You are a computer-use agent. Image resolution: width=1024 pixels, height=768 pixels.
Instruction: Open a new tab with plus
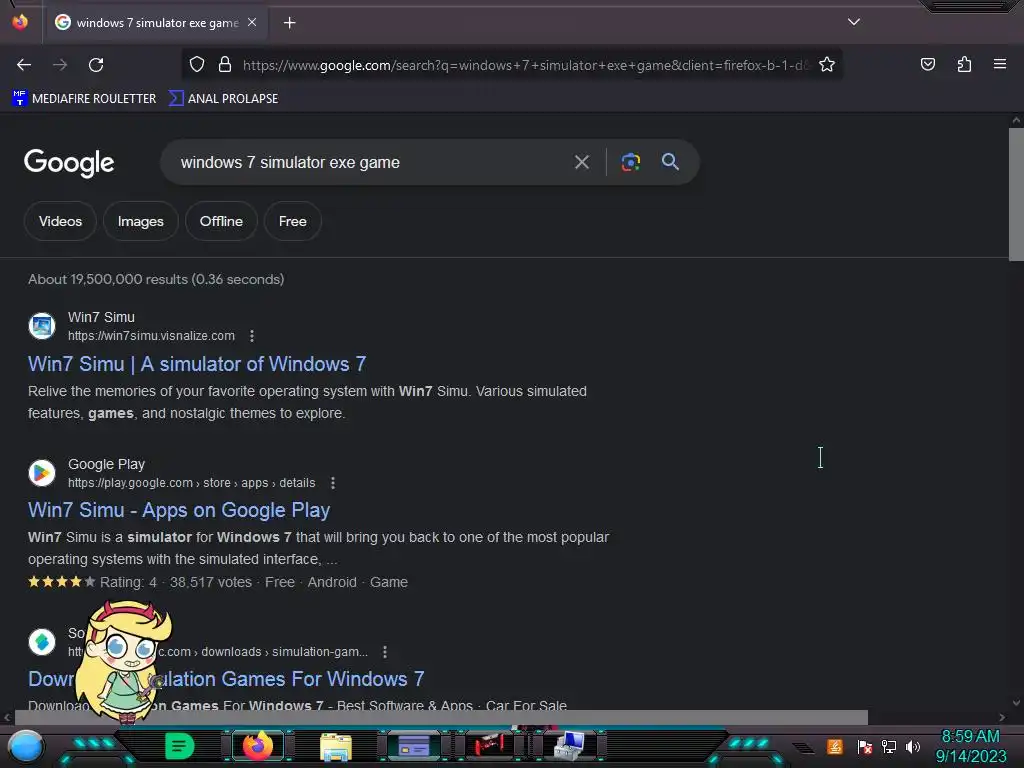tap(289, 23)
